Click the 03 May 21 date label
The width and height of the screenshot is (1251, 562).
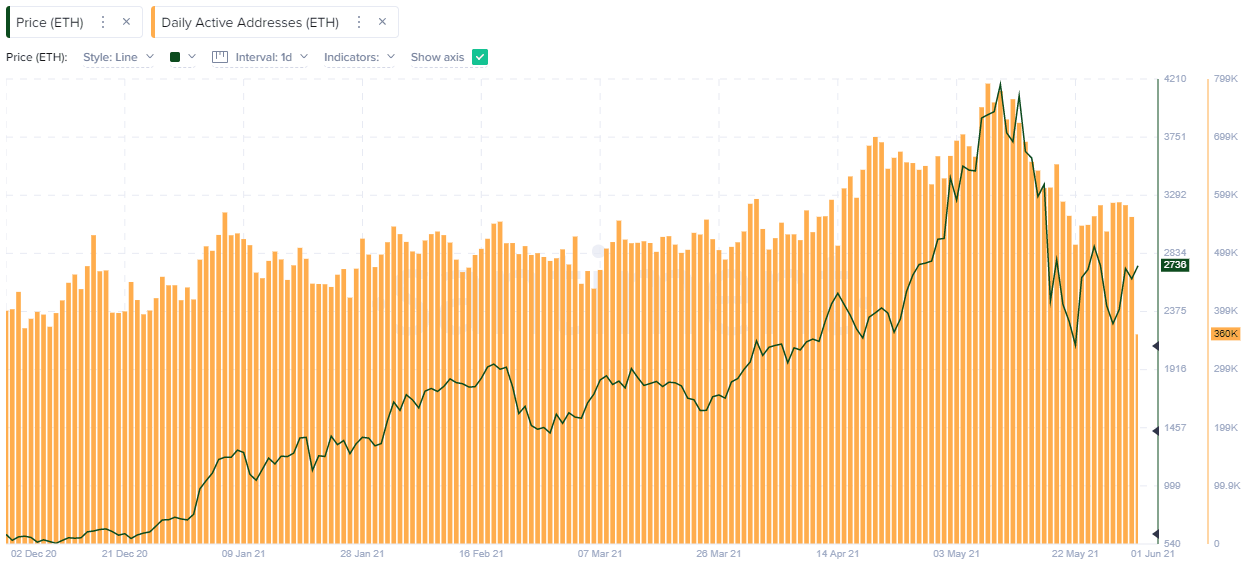956,552
